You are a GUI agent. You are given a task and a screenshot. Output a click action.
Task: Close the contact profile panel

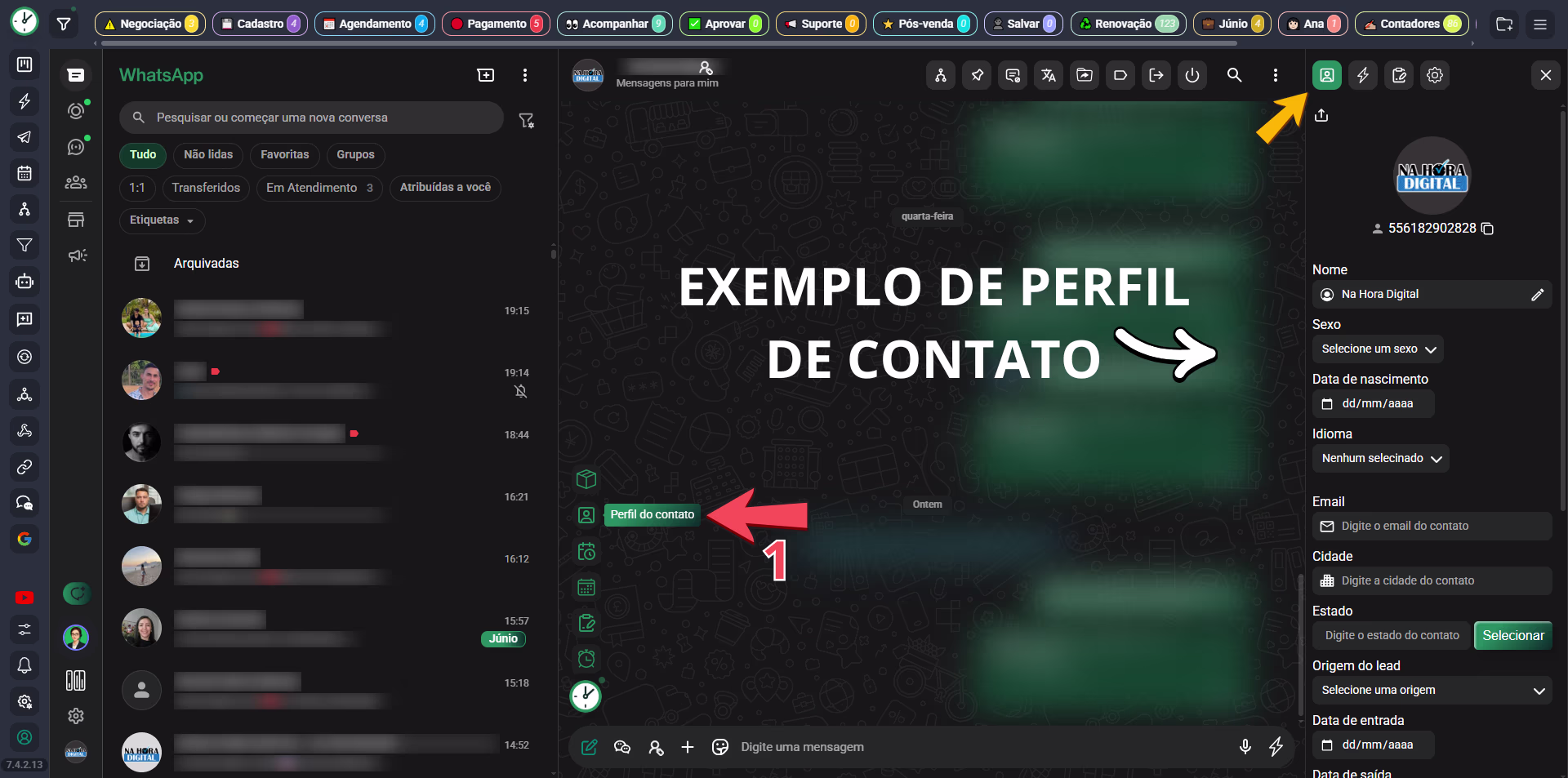1545,75
